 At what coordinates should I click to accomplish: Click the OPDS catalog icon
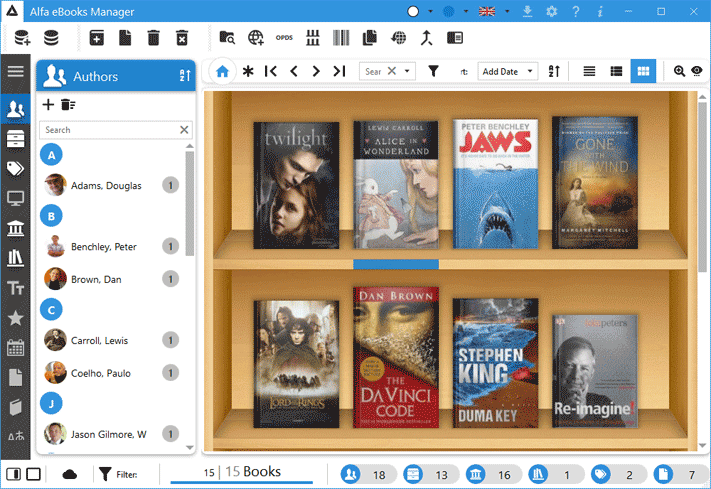tap(284, 38)
